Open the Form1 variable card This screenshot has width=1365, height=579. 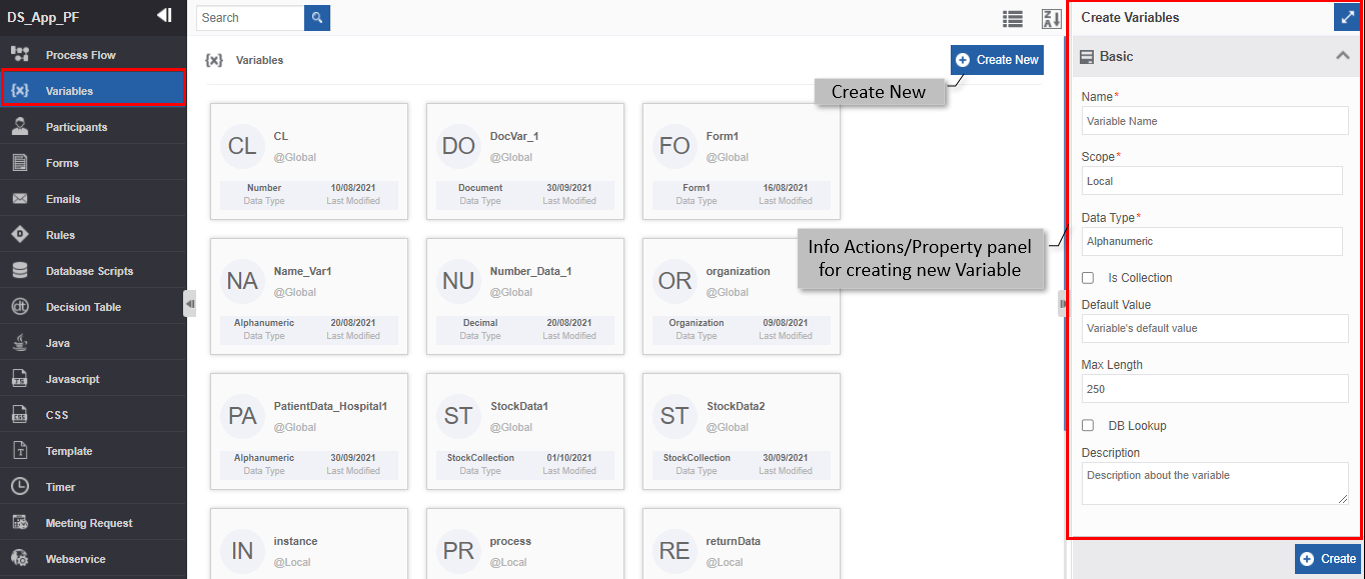741,161
